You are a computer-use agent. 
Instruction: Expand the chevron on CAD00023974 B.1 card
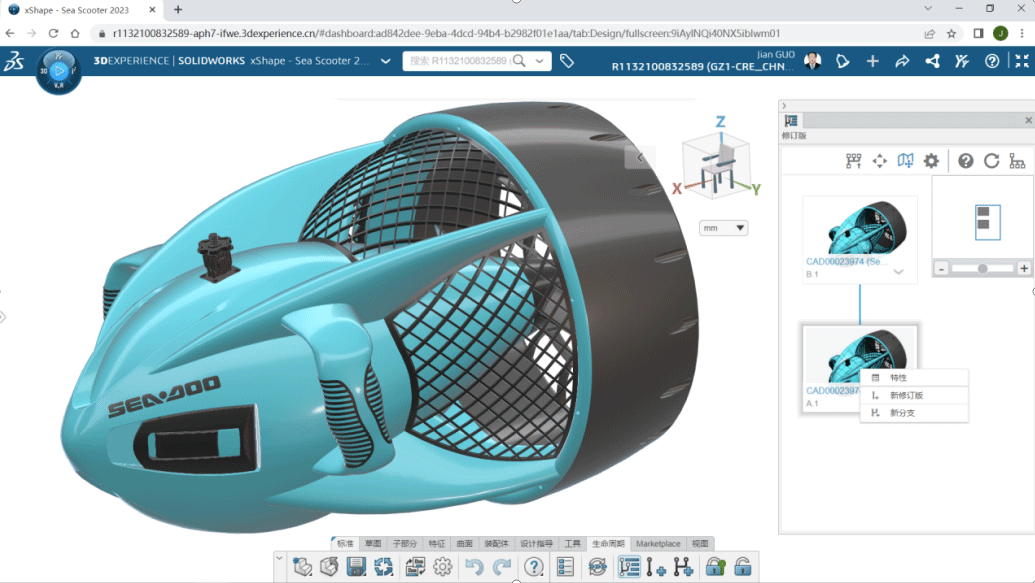point(898,272)
